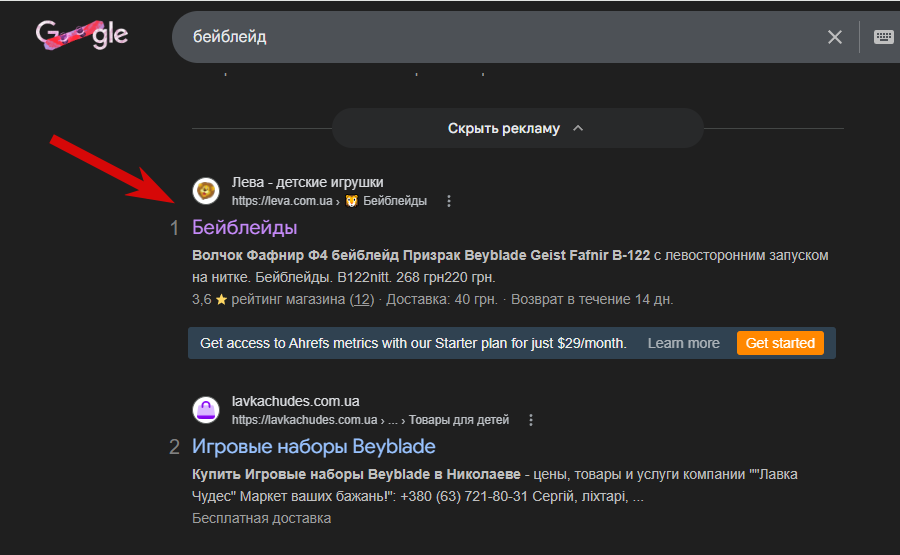Viewport: 900px width, 555px height.
Task: Collapse ads using the chevron beside "Скрыть рекламу"
Action: coord(578,129)
